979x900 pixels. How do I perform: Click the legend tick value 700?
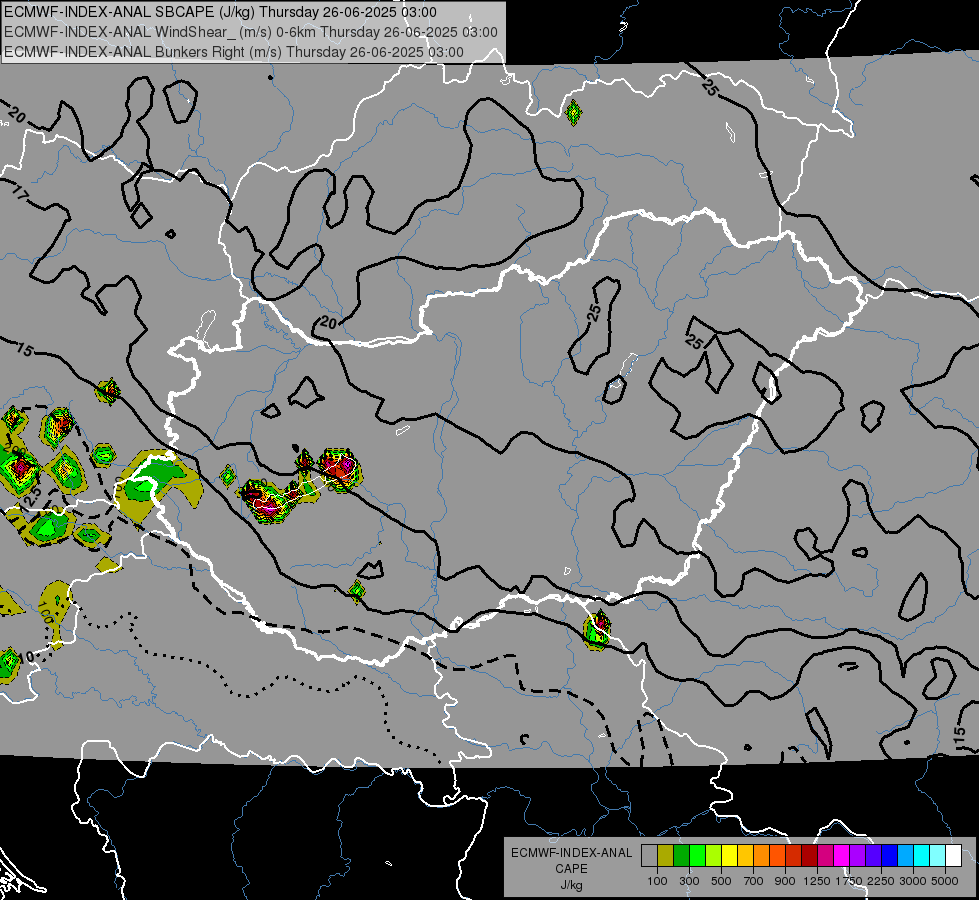(x=754, y=881)
